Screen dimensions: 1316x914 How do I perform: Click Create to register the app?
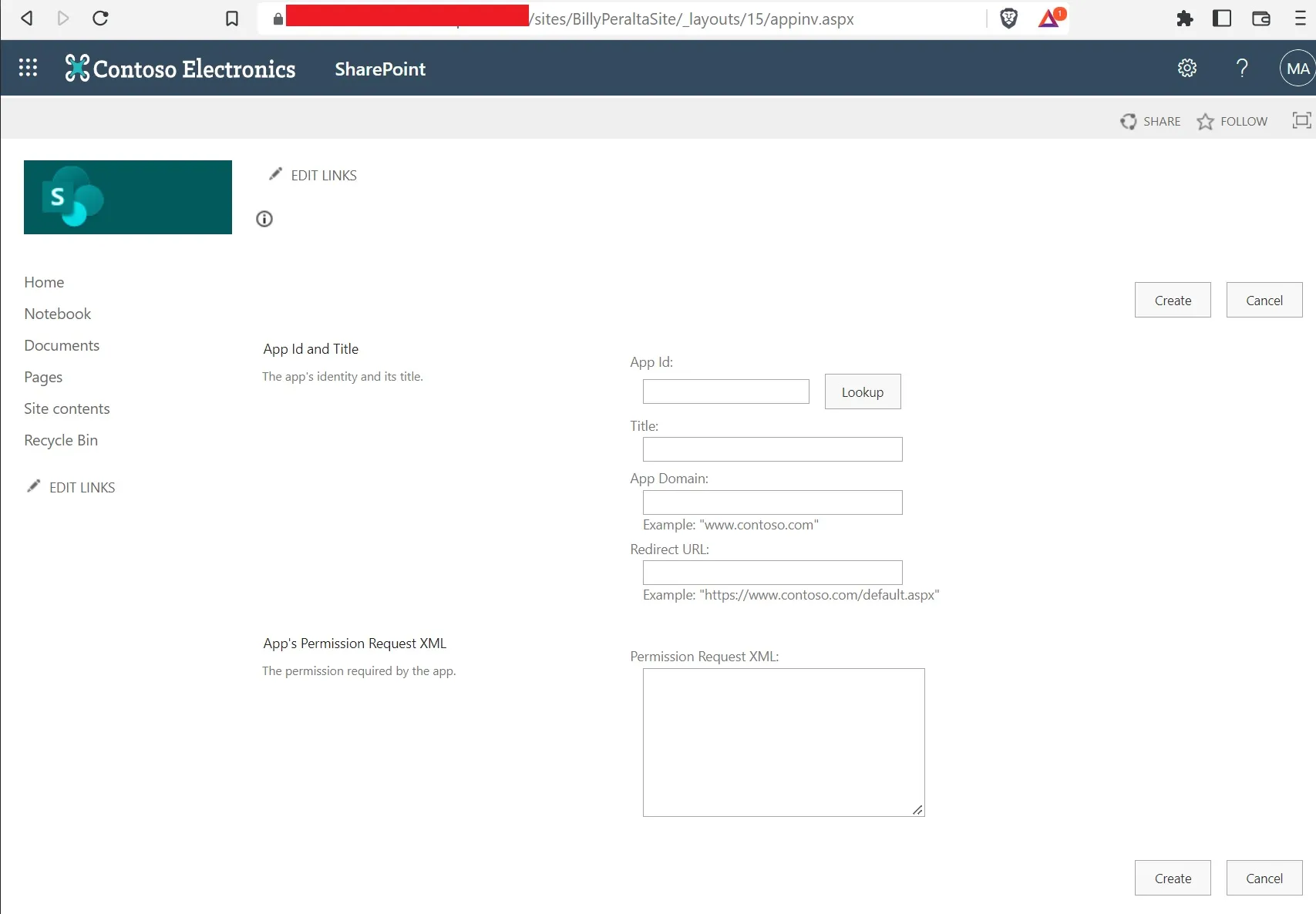click(1172, 300)
